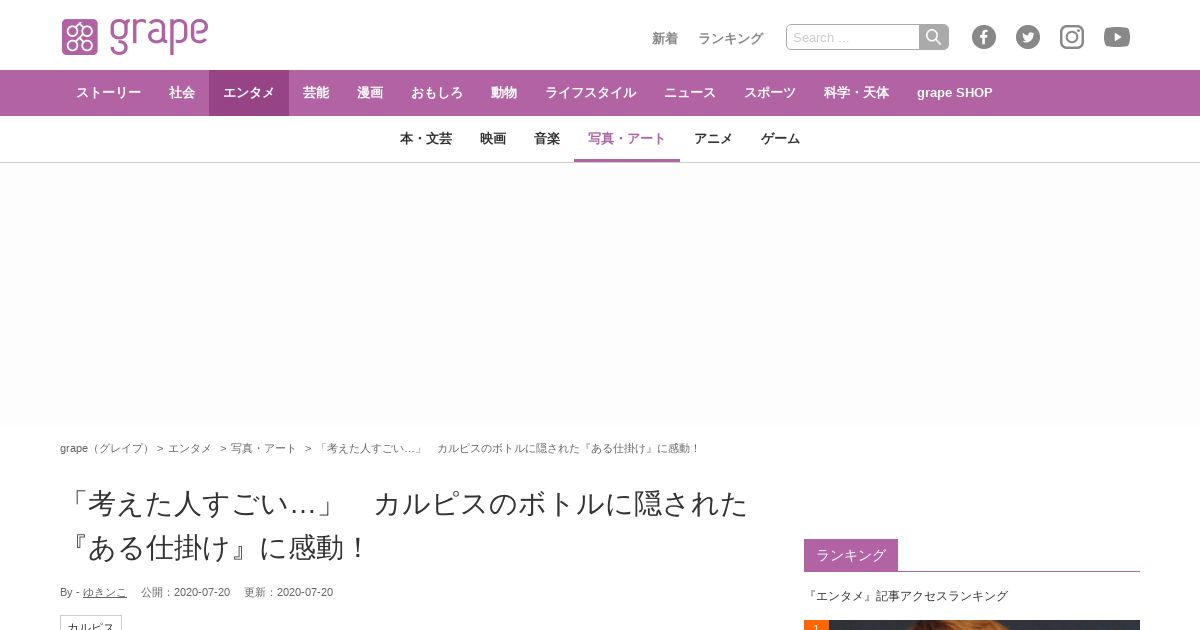Open the スポーツ category

(x=770, y=93)
